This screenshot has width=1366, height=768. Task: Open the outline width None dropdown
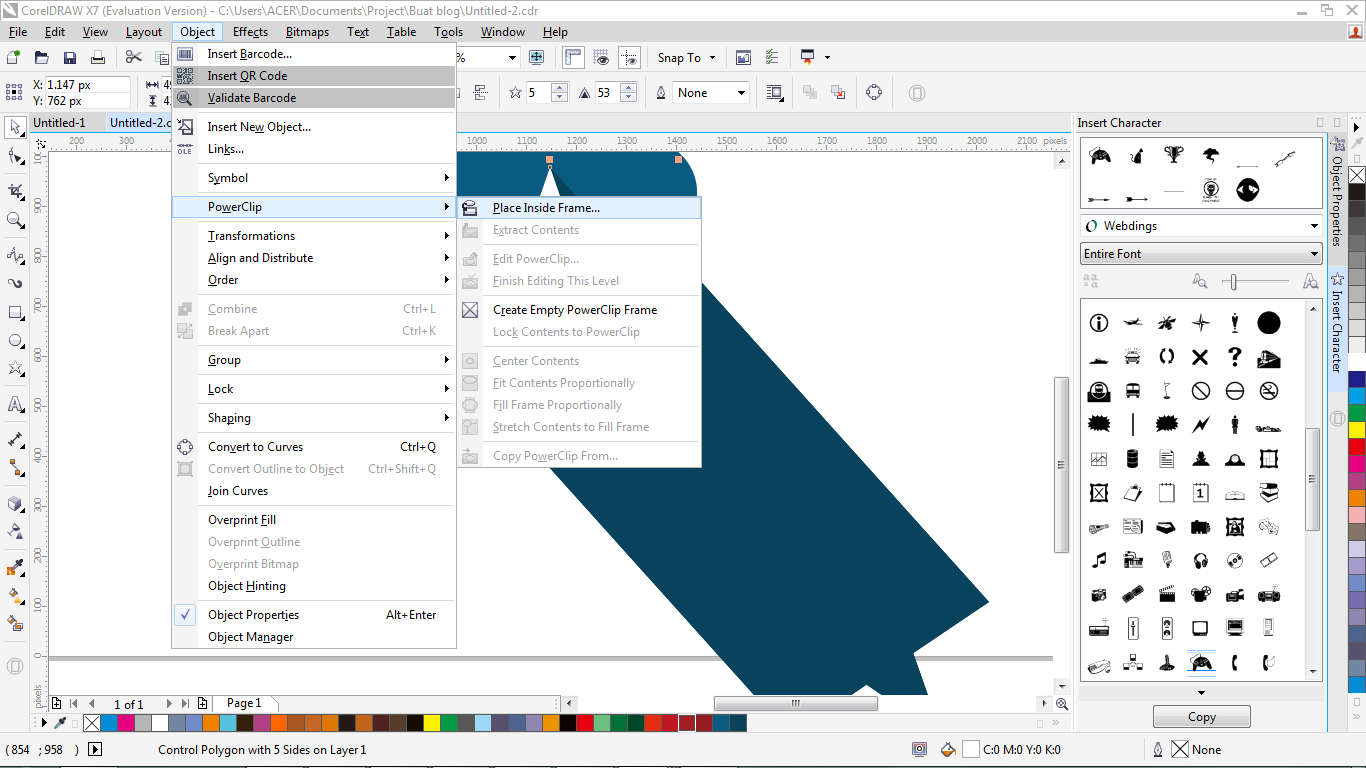[741, 93]
